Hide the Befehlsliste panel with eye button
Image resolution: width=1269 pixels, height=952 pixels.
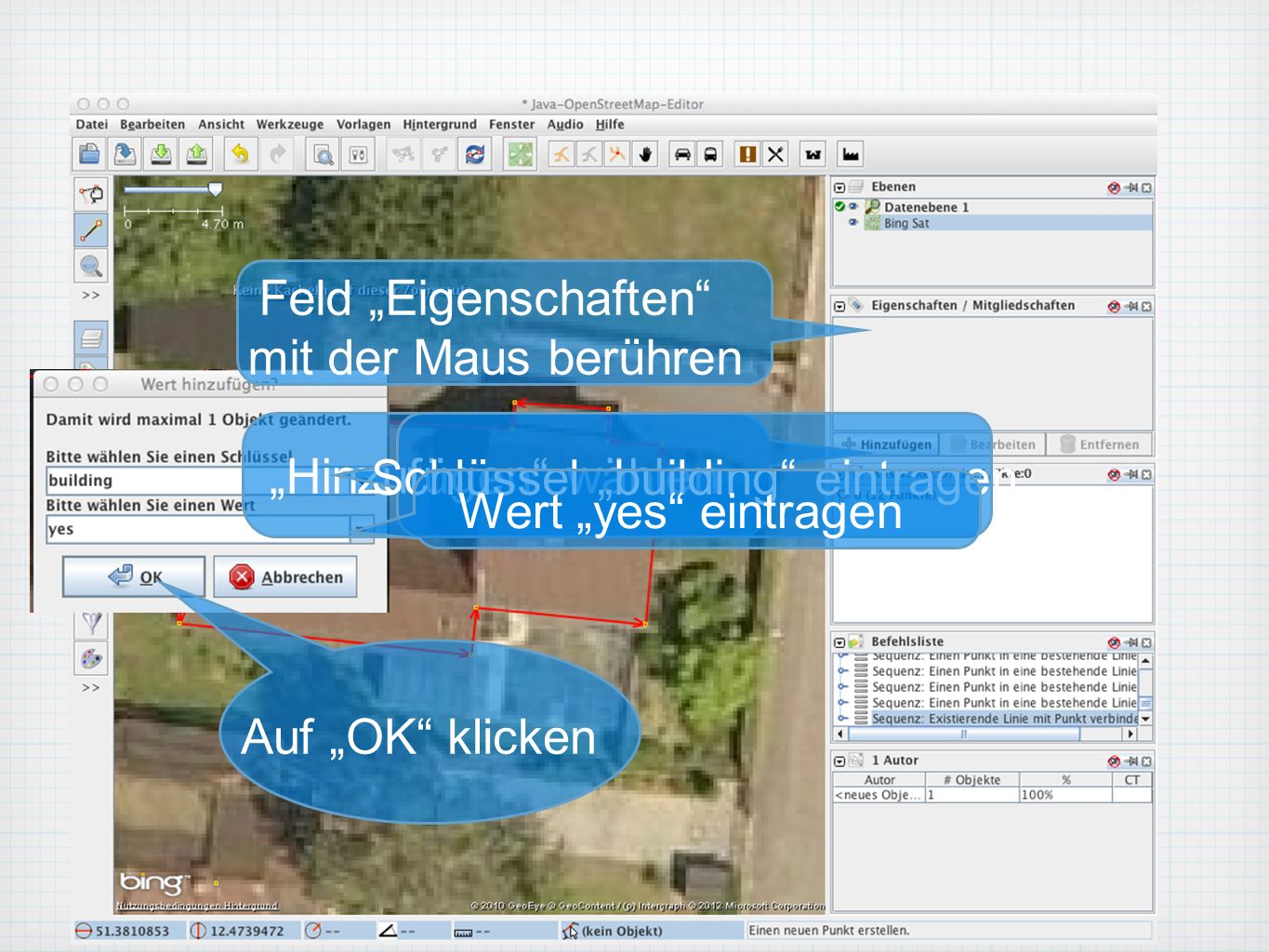pyautogui.click(x=1114, y=642)
